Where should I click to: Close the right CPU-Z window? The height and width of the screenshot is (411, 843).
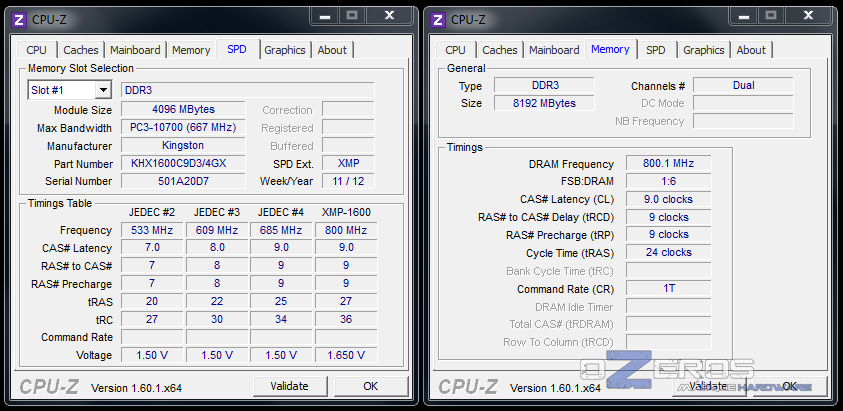click(x=809, y=16)
